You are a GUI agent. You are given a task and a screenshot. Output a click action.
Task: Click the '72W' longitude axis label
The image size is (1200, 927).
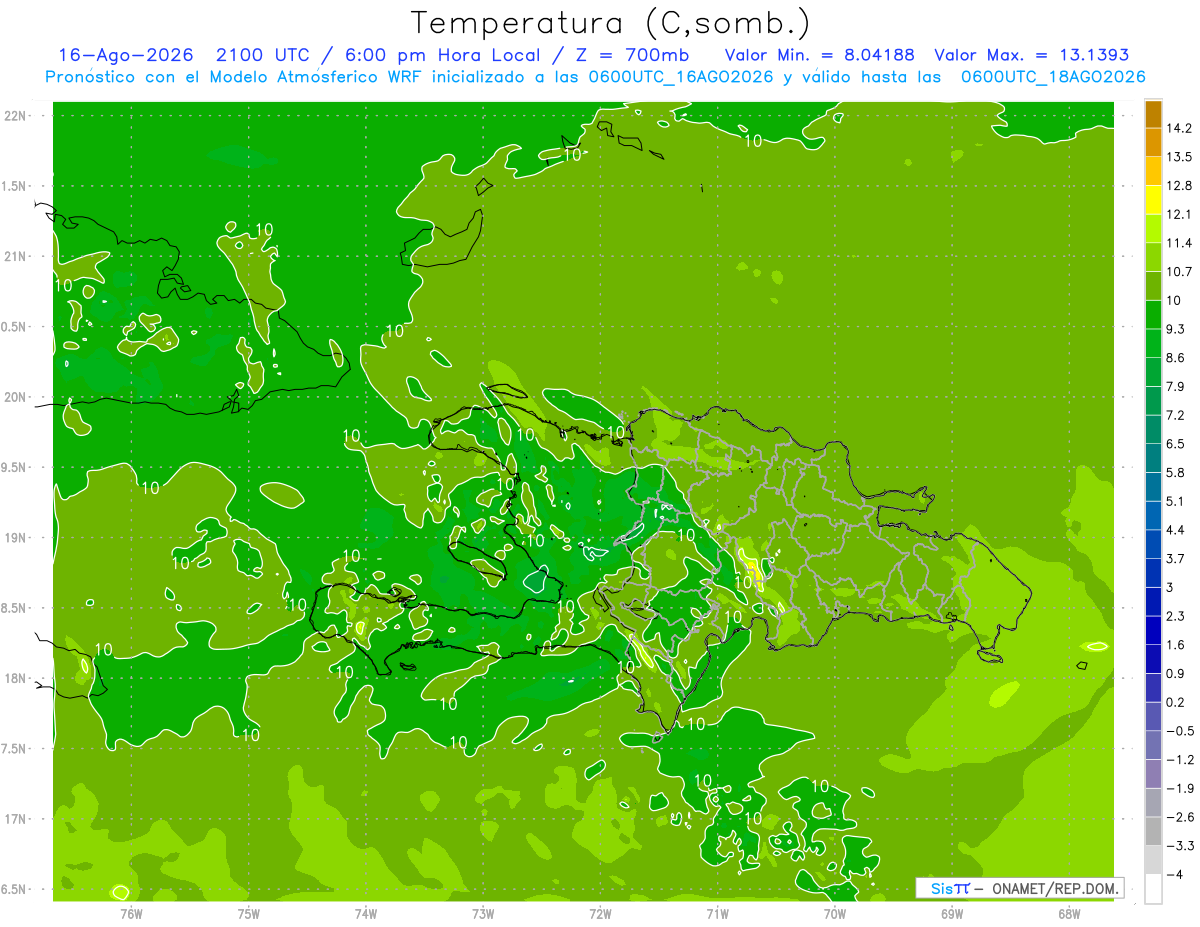click(600, 913)
